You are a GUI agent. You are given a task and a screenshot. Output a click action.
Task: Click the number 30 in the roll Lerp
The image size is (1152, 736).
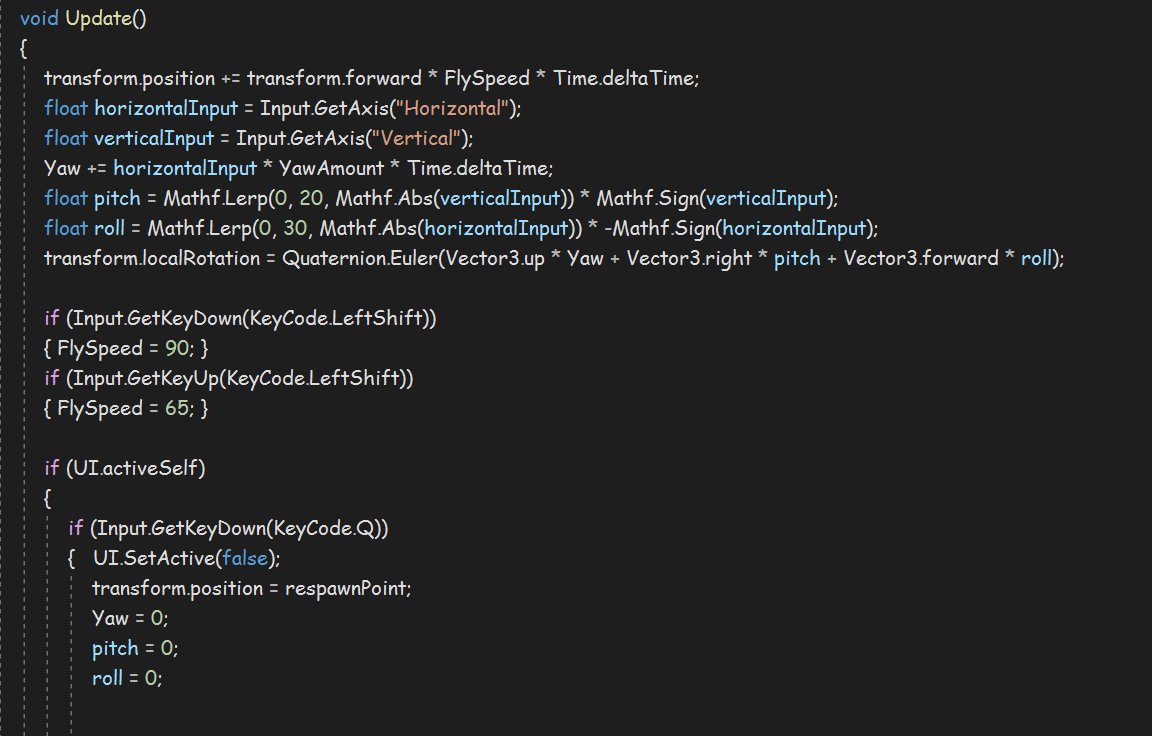[295, 229]
